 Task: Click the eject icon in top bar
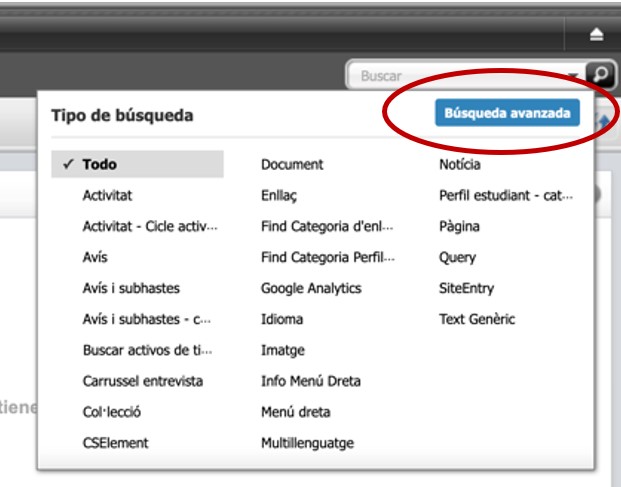point(597,35)
